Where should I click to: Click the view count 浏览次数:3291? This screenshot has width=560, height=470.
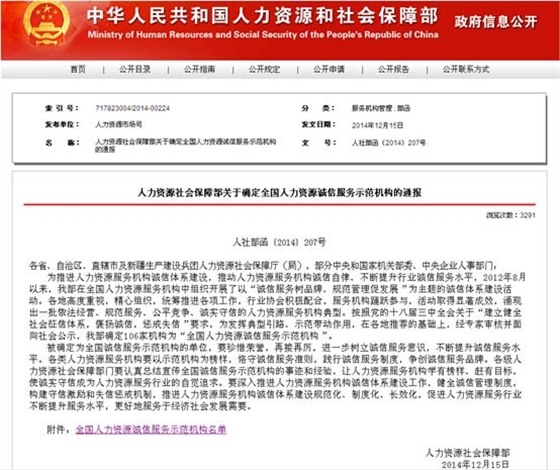pos(511,215)
